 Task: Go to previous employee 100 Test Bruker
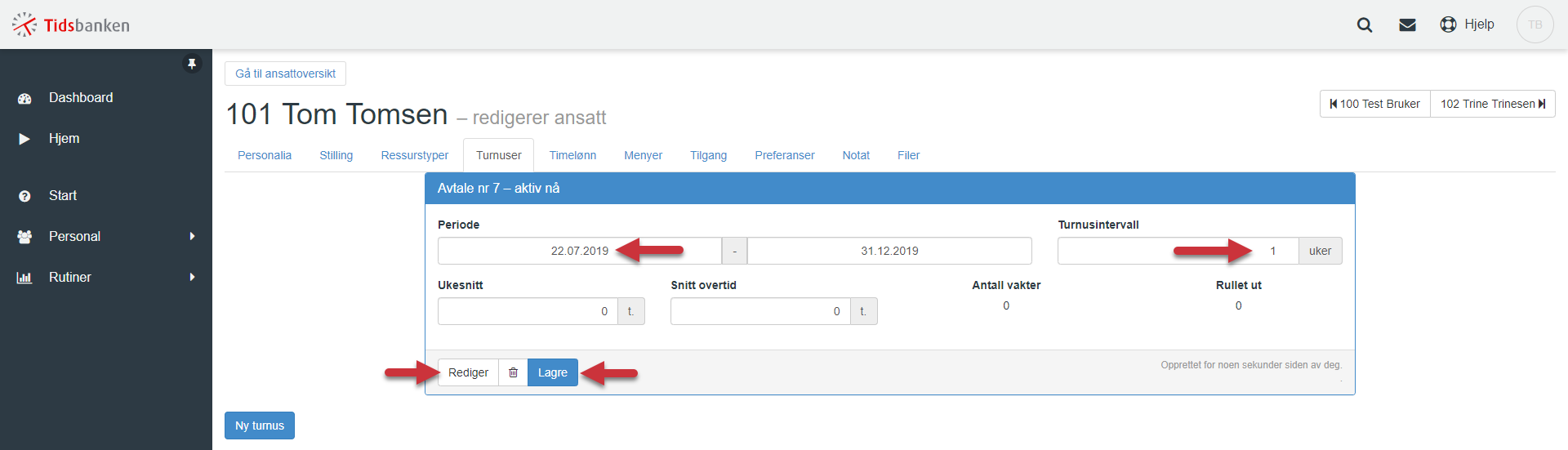[x=1375, y=104]
